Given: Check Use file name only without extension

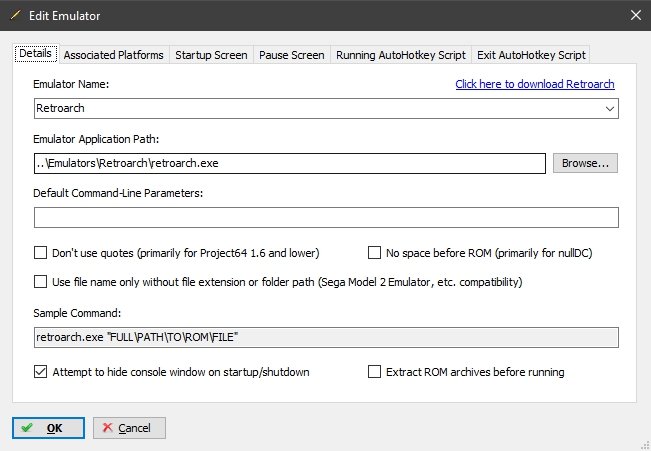Looking at the screenshot, I should click(40, 282).
